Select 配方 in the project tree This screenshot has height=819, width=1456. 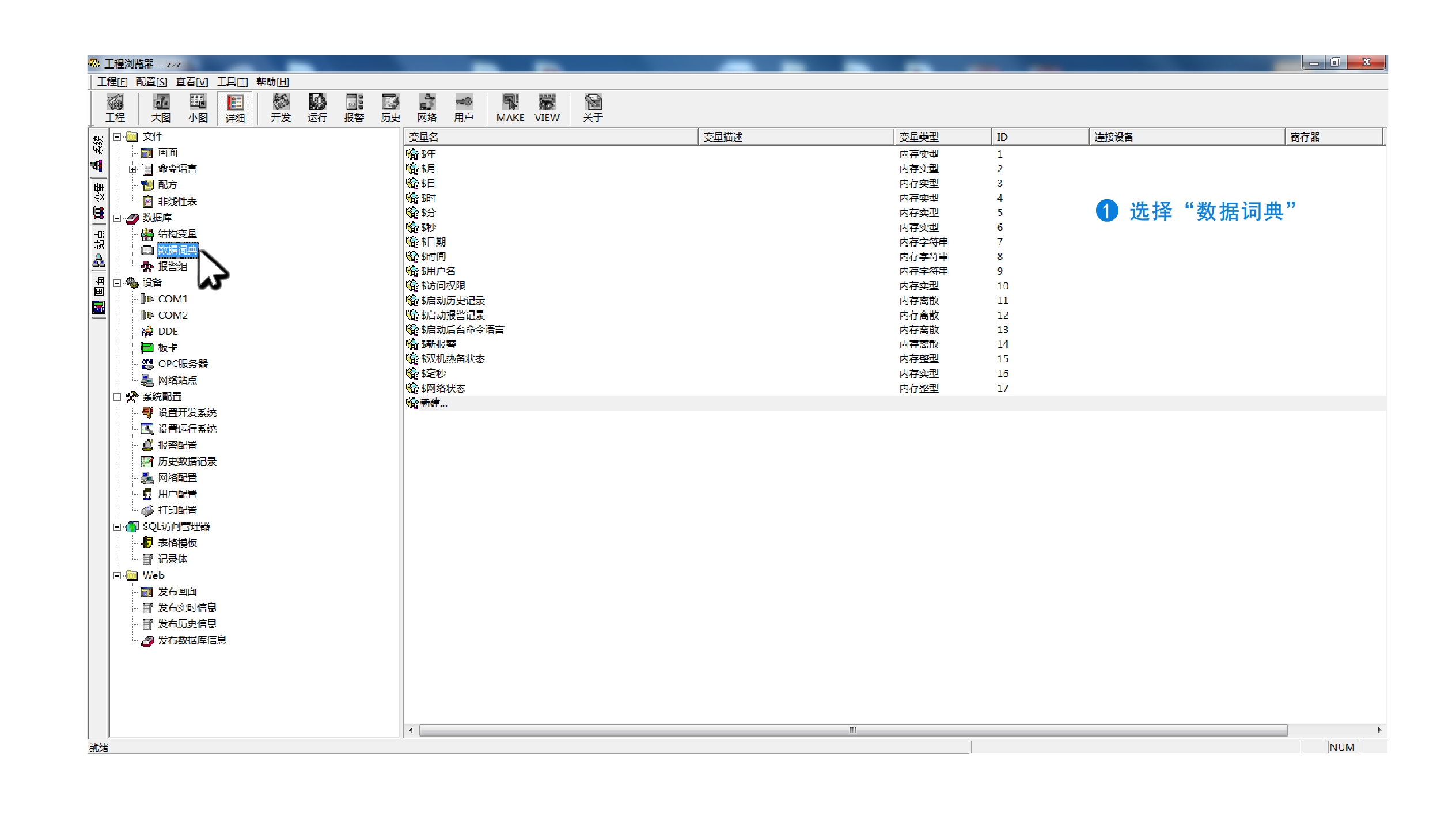point(168,185)
